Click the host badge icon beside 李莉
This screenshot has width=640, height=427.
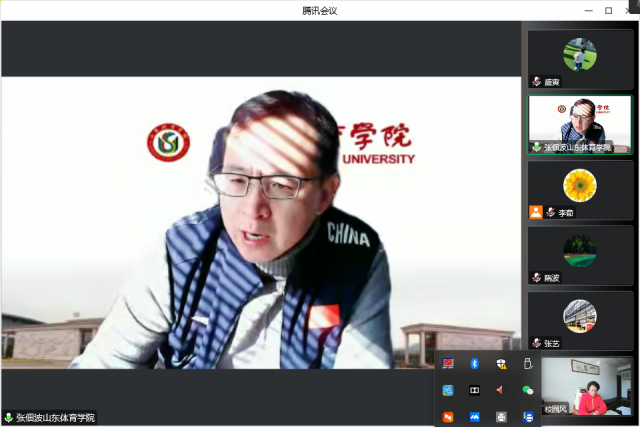point(536,212)
